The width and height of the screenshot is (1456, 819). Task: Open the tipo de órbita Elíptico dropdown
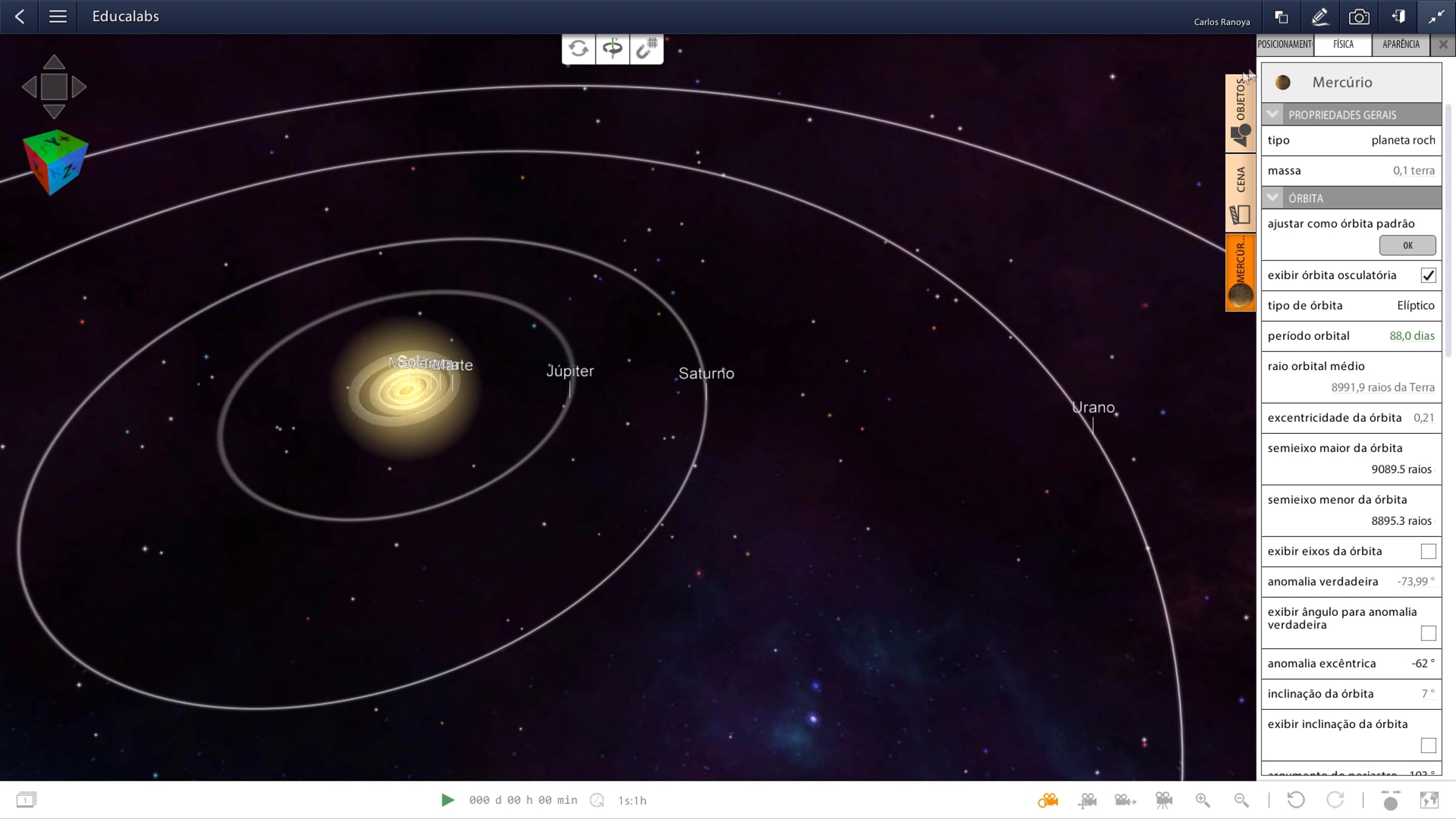1415,306
